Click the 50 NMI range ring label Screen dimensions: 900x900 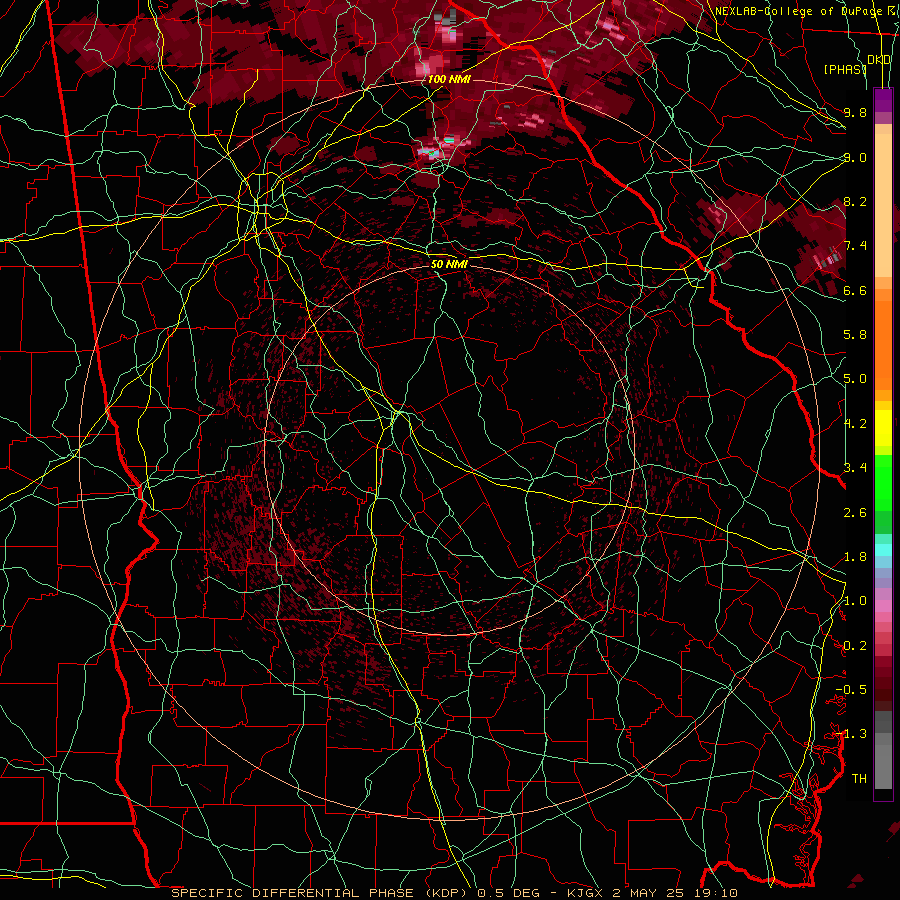point(449,264)
